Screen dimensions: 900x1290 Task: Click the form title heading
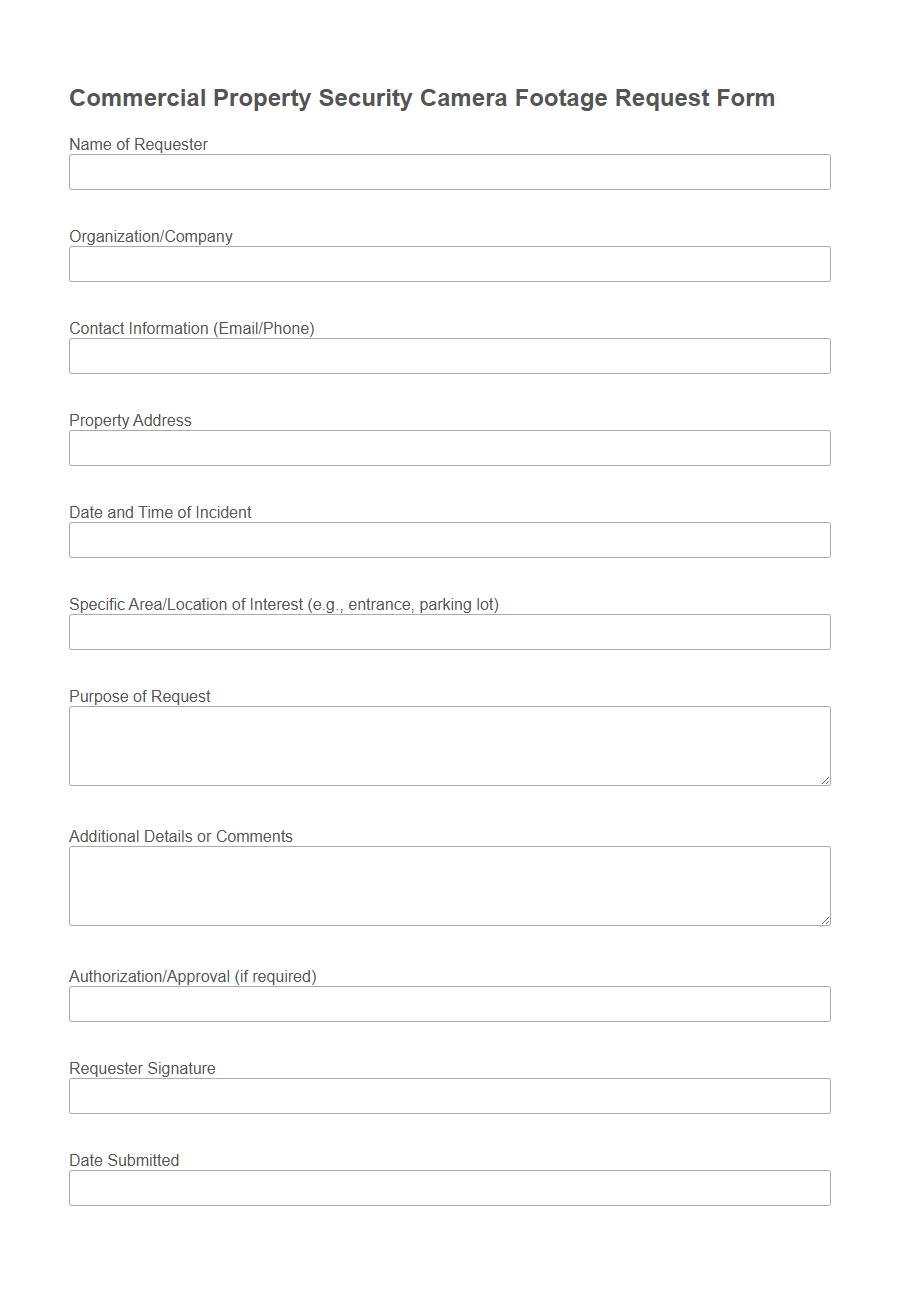422,97
